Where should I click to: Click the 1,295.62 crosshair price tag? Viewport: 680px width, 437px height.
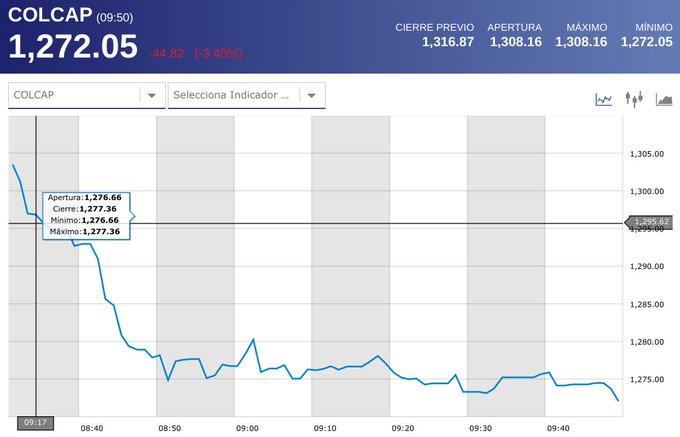651,222
